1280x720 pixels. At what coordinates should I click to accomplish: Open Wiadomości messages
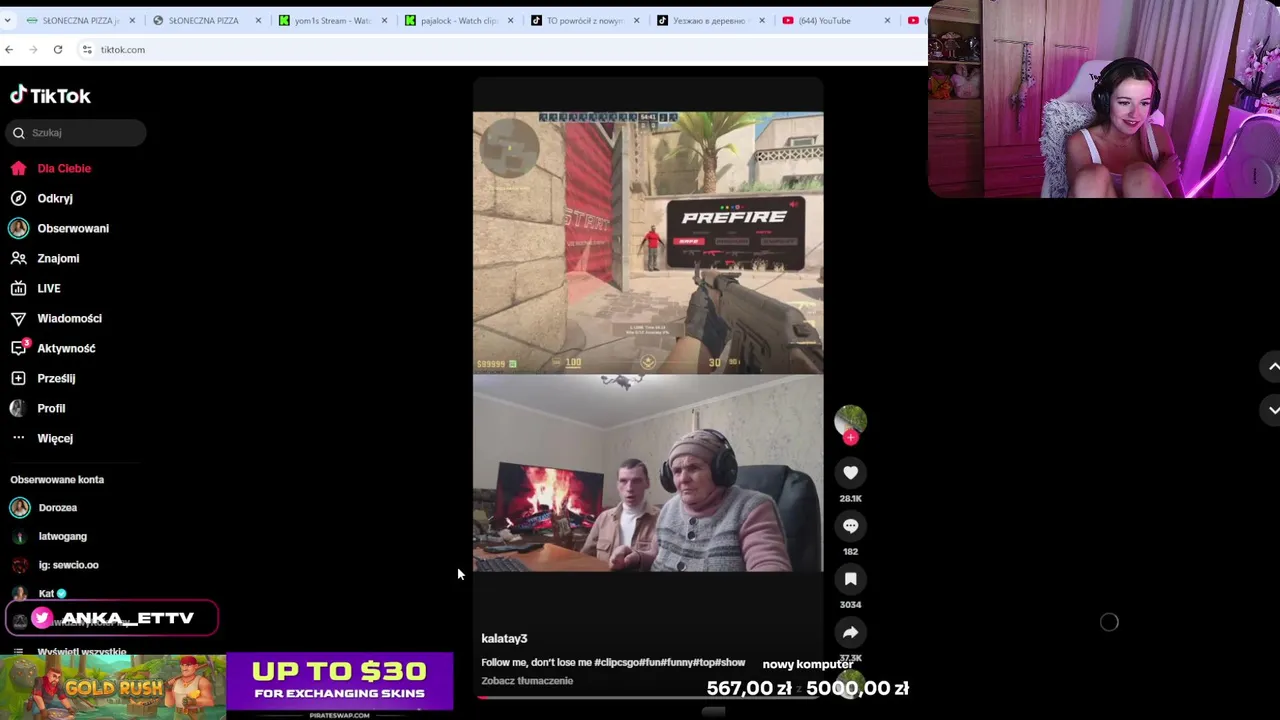(69, 318)
